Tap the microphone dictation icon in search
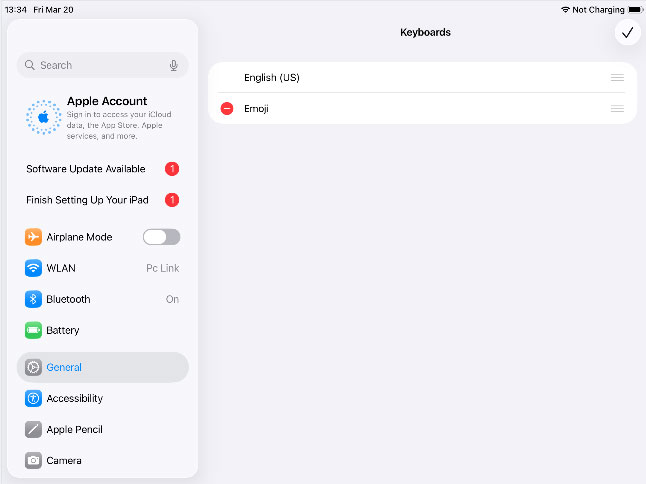Screen dimensions: 646x484 tap(173, 65)
